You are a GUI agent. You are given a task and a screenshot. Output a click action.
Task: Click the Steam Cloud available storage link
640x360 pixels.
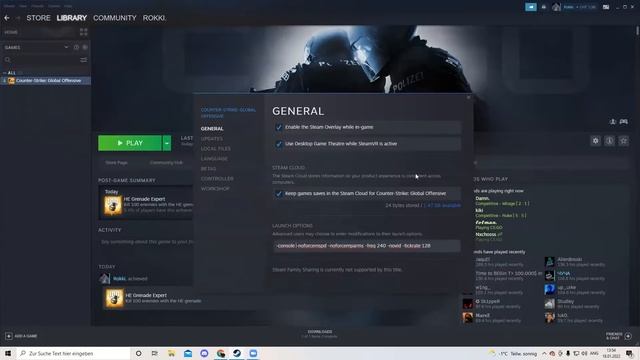(x=442, y=205)
